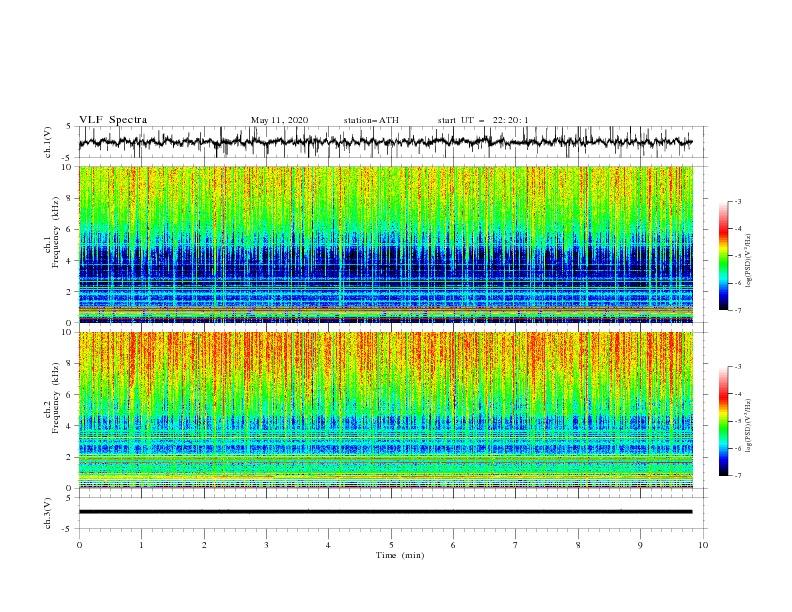Click tick label "3" on the time axis
This screenshot has width=792, height=612.
coord(266,545)
